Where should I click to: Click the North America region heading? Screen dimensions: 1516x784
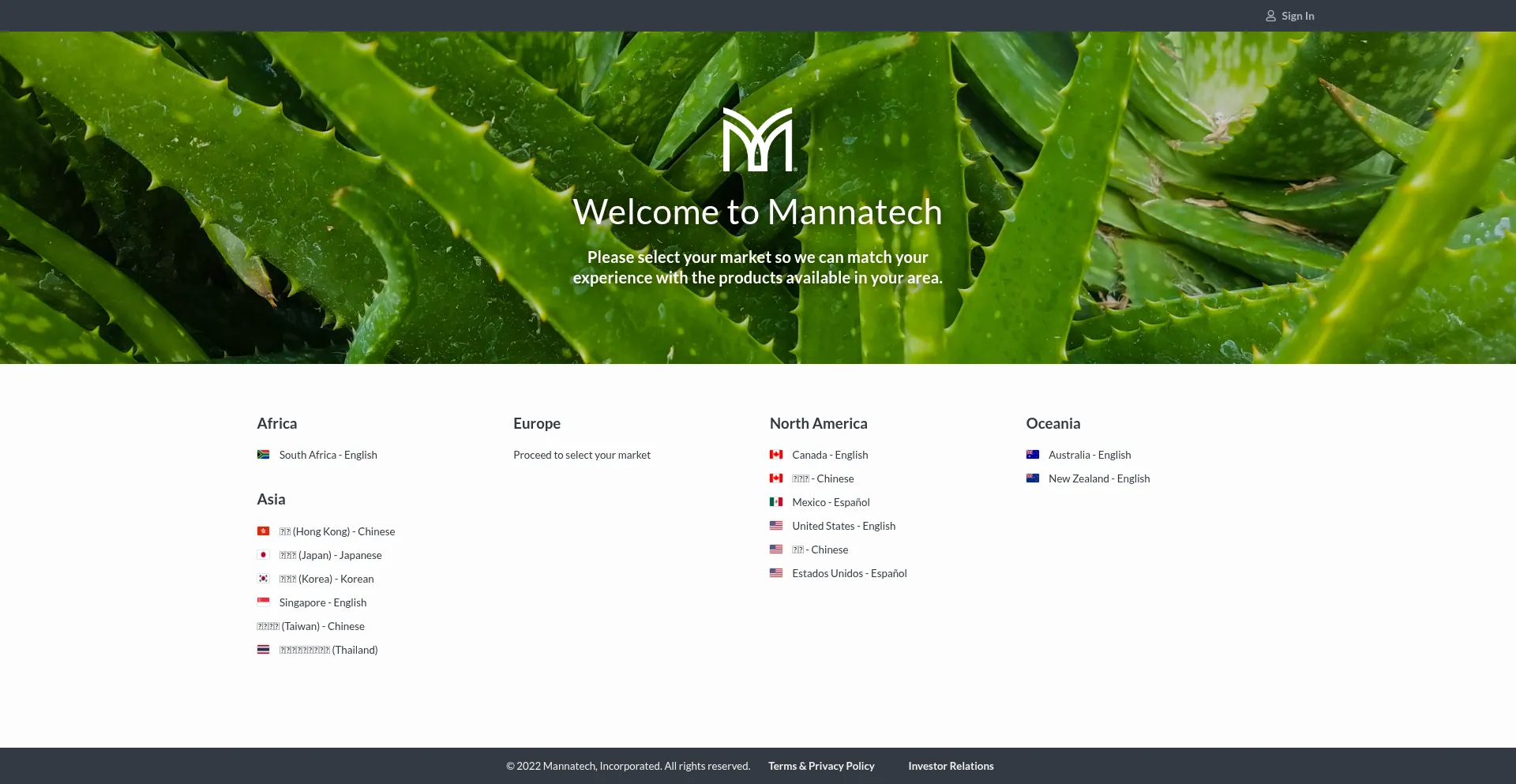click(818, 423)
